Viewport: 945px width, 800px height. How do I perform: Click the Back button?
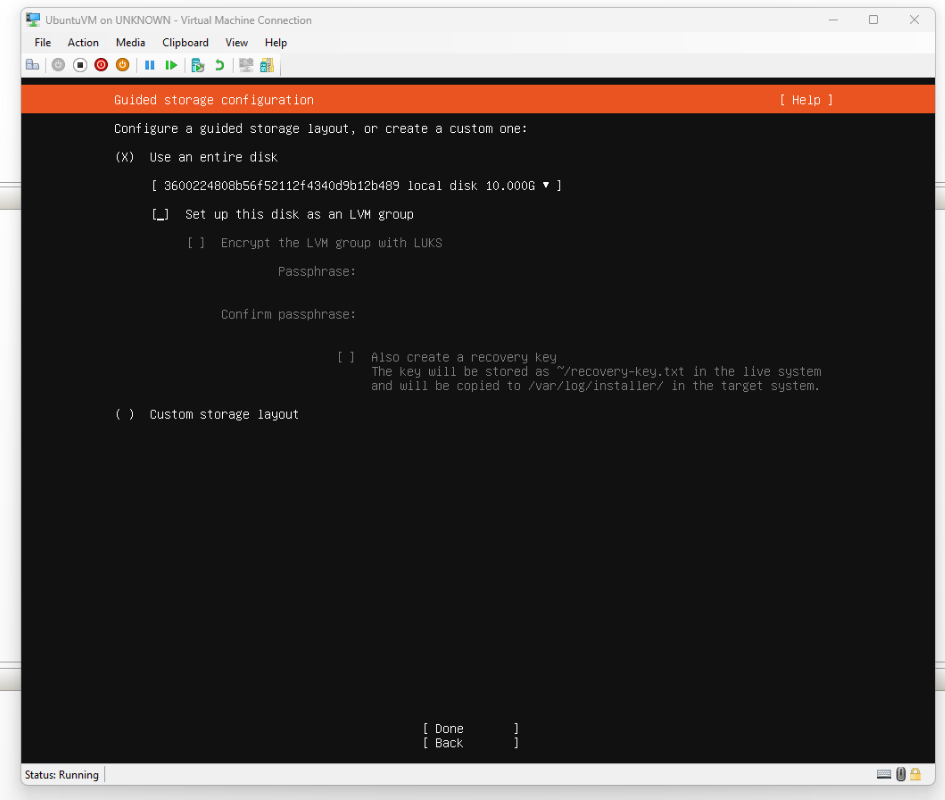pyautogui.click(x=470, y=743)
